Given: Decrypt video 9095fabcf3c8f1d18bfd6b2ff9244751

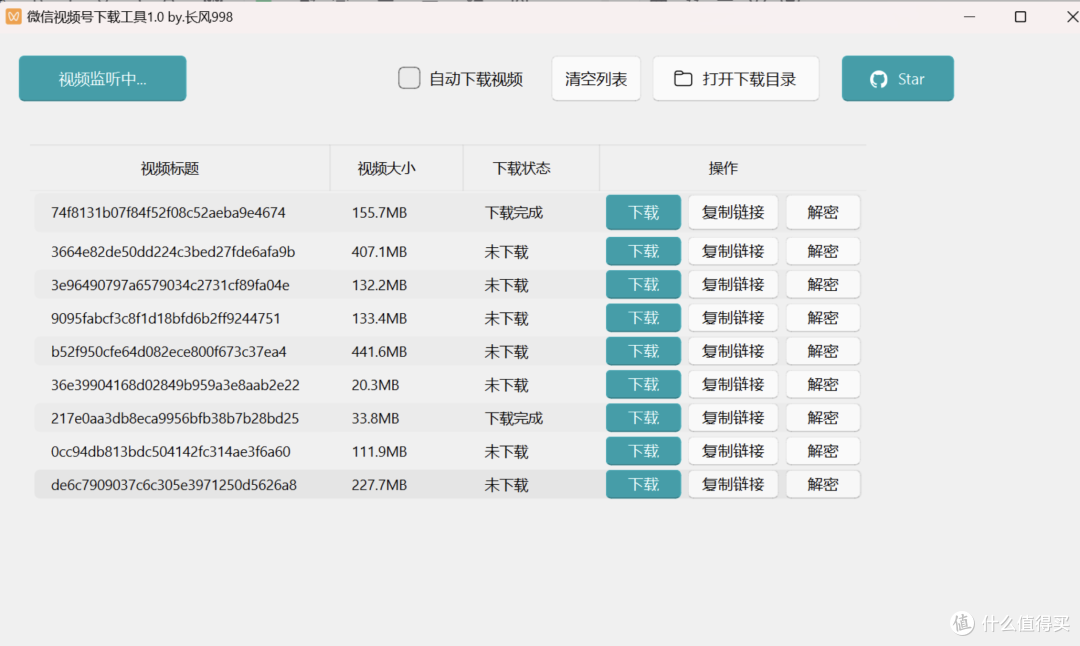Looking at the screenshot, I should tap(822, 317).
